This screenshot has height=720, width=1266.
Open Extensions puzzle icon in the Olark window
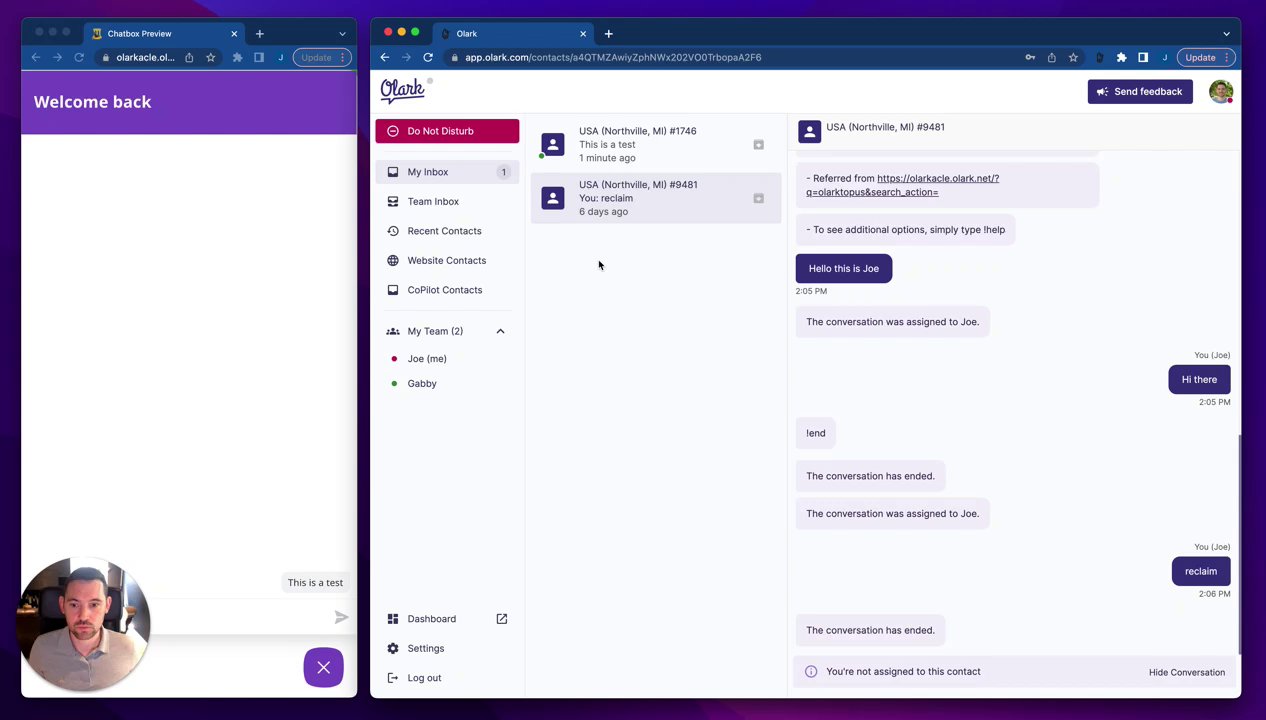click(1121, 57)
